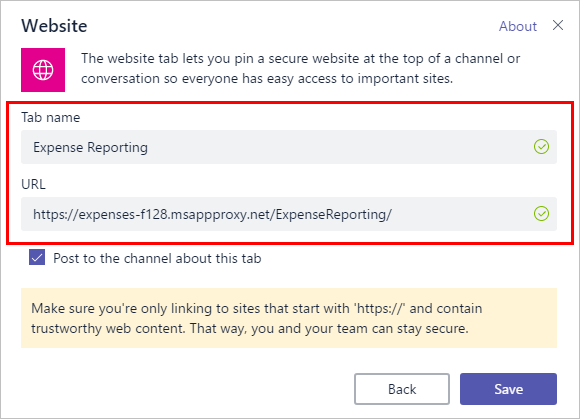Click 'conversation so everyone has easy access' line
Image resolution: width=580 pixels, height=419 pixels.
pyautogui.click(x=267, y=78)
